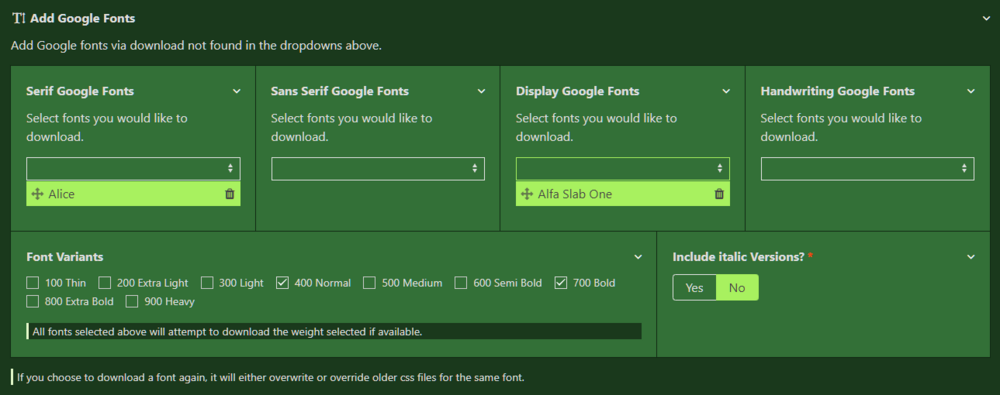Click the Display Google Fonts title
The width and height of the screenshot is (1000, 395).
[578, 91]
